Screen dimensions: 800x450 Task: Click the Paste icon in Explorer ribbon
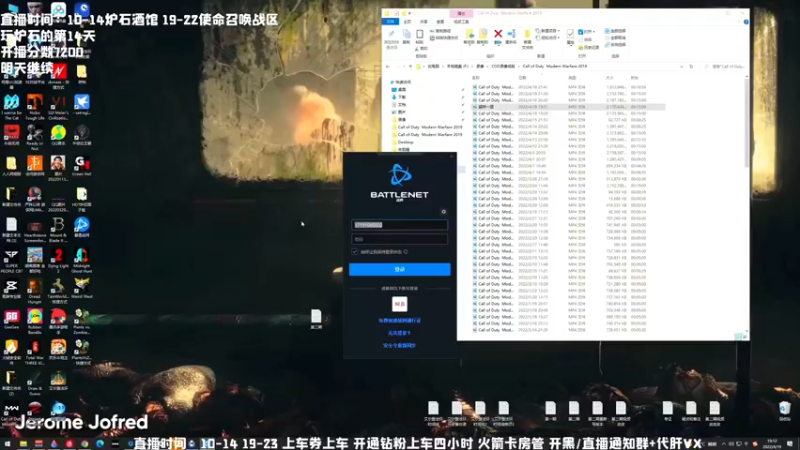click(419, 34)
